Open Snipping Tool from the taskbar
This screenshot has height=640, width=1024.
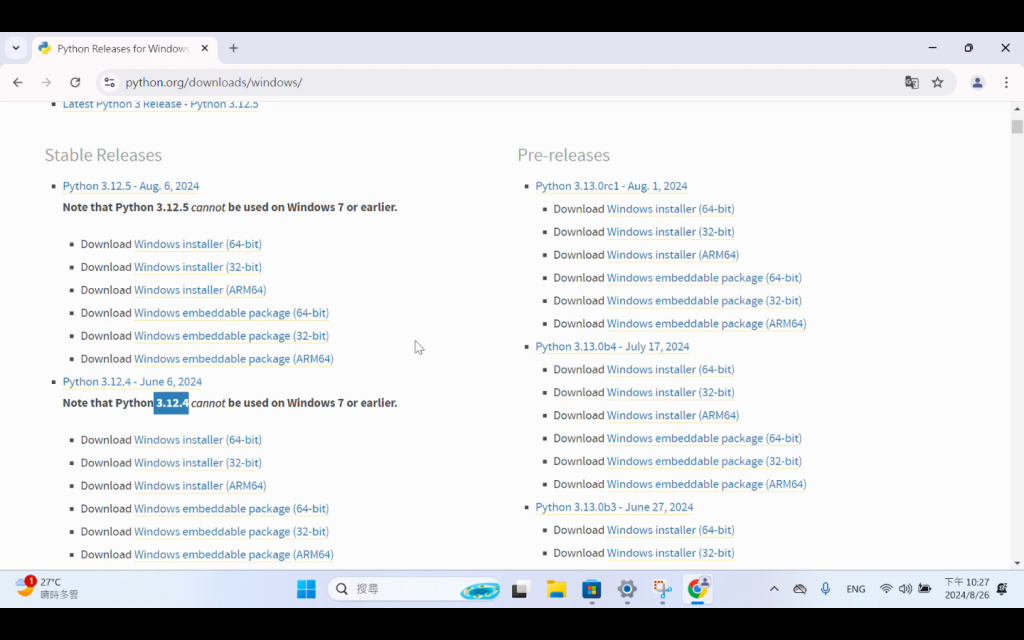[x=662, y=589]
